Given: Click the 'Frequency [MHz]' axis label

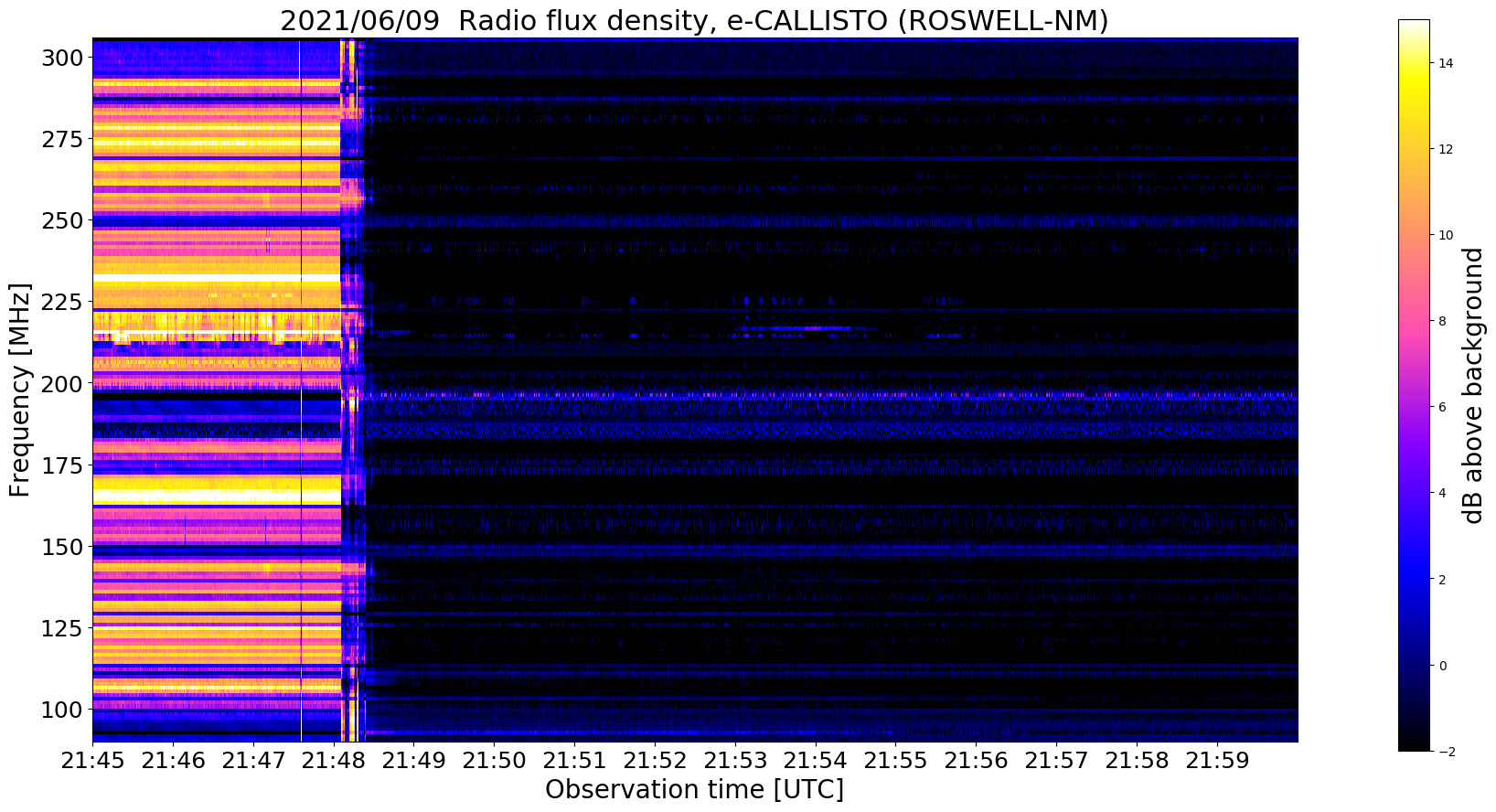Looking at the screenshot, I should 20,390.
